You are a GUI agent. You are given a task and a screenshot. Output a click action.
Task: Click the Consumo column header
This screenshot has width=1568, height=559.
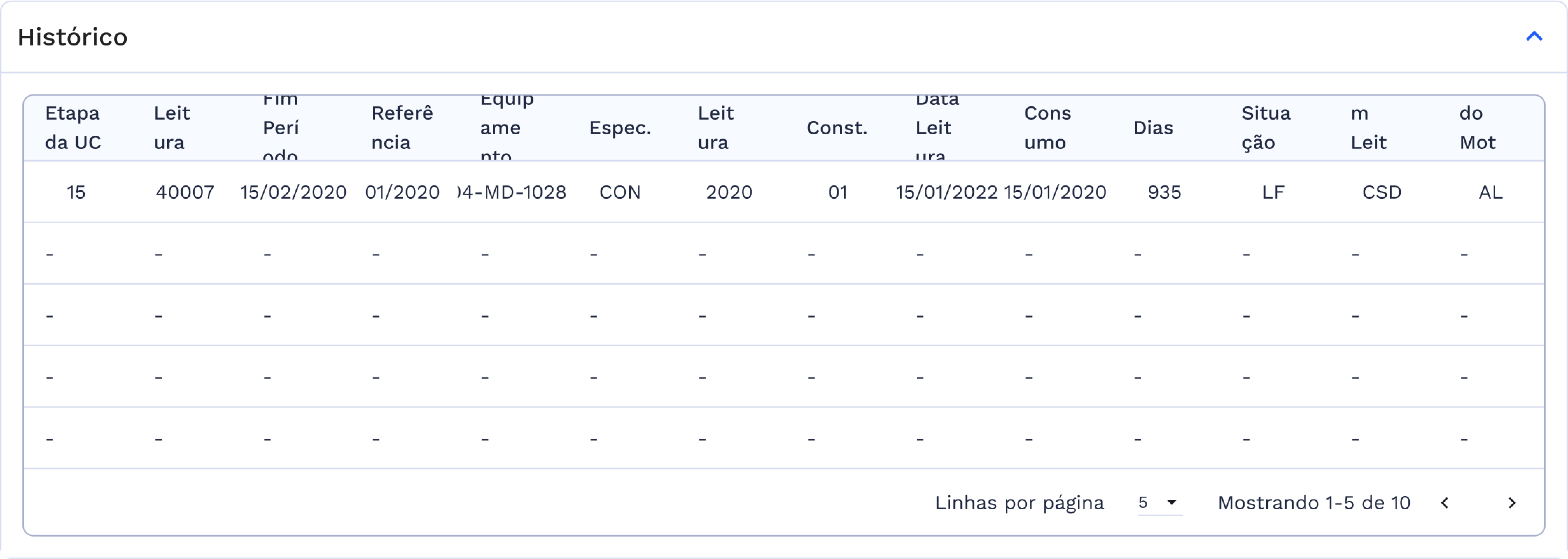tap(1046, 128)
